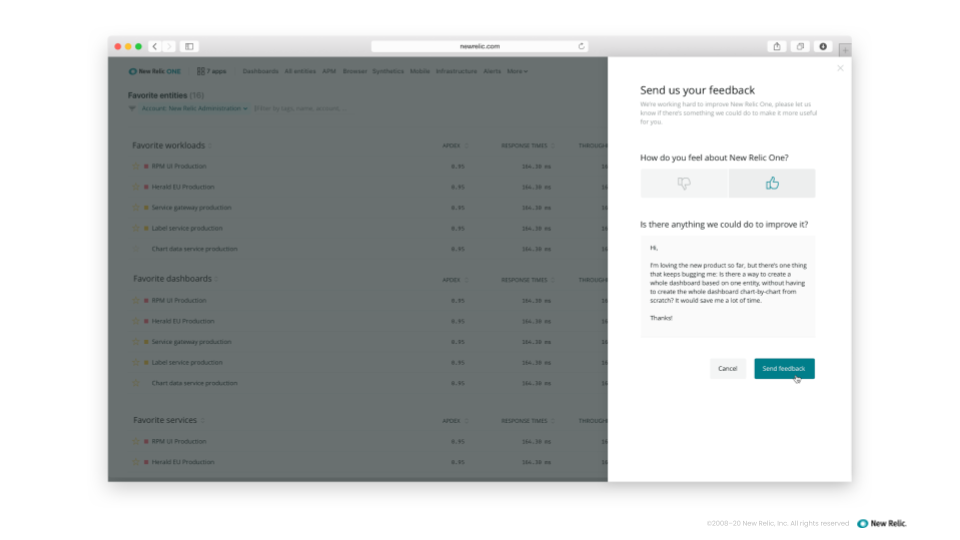Show all tabs overview icon

tap(800, 47)
